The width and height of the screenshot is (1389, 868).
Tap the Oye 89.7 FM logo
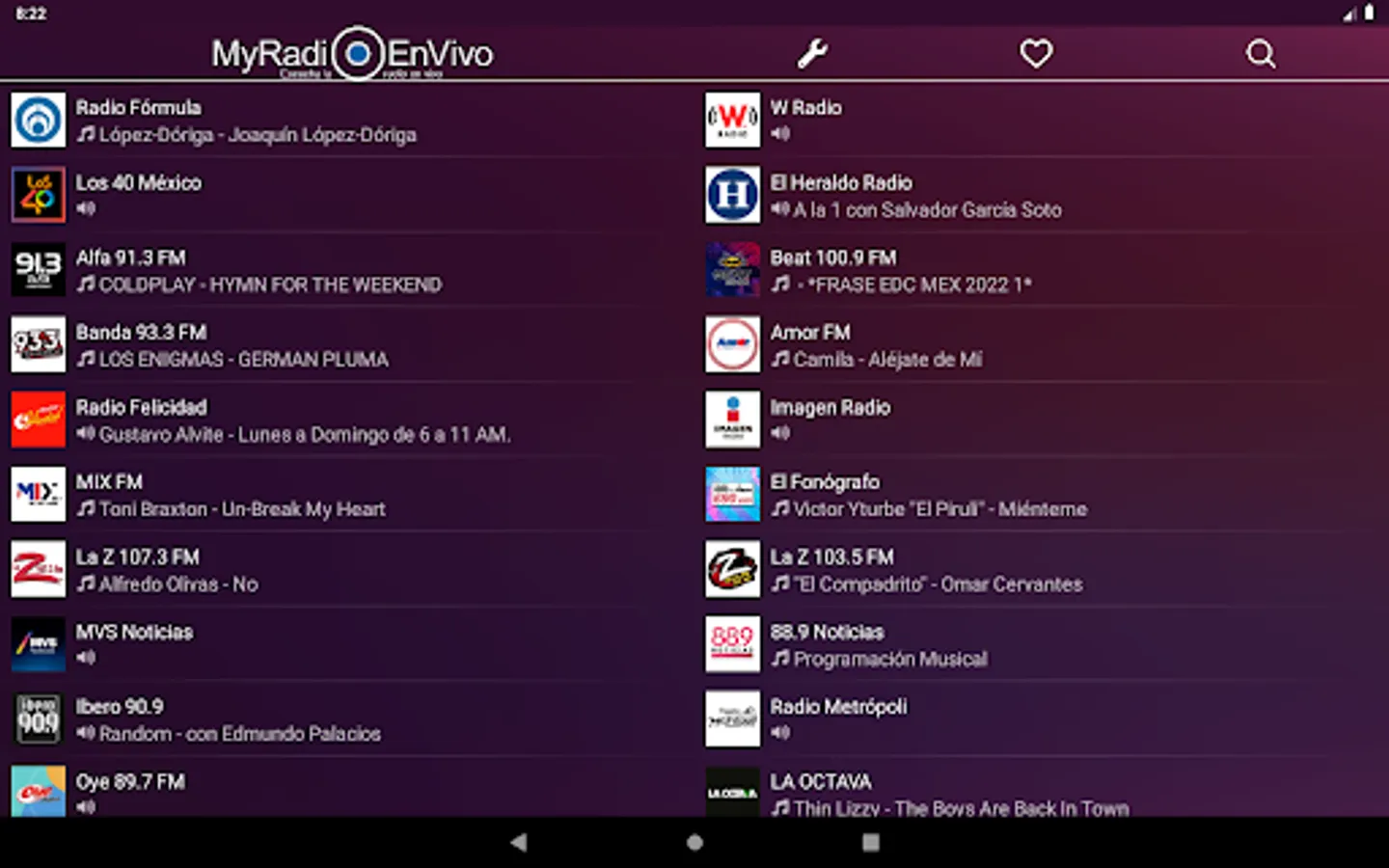(x=39, y=792)
